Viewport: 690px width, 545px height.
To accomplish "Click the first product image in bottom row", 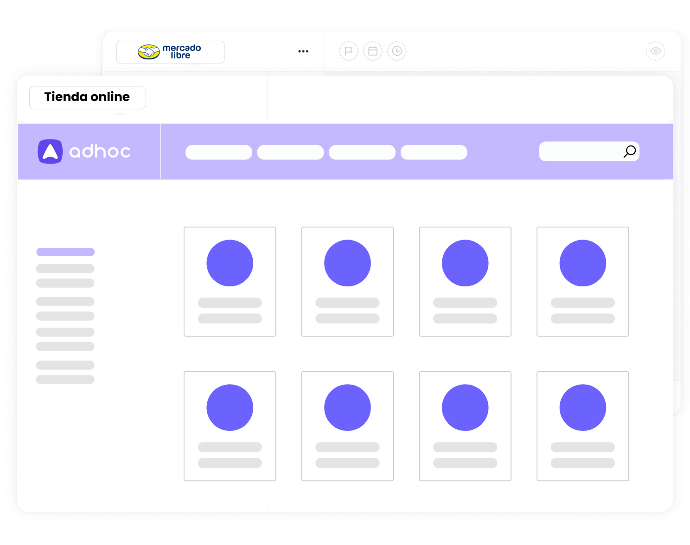I will [230, 408].
